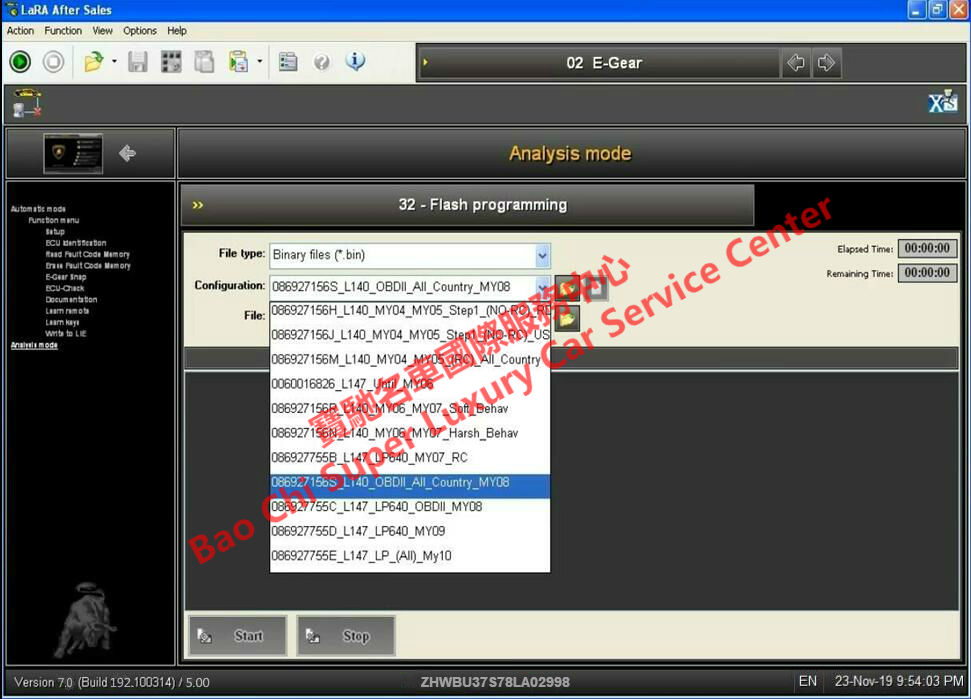Viewport: 971px width, 699px height.
Task: Click the browse folder icon beside File
Action: (567, 318)
